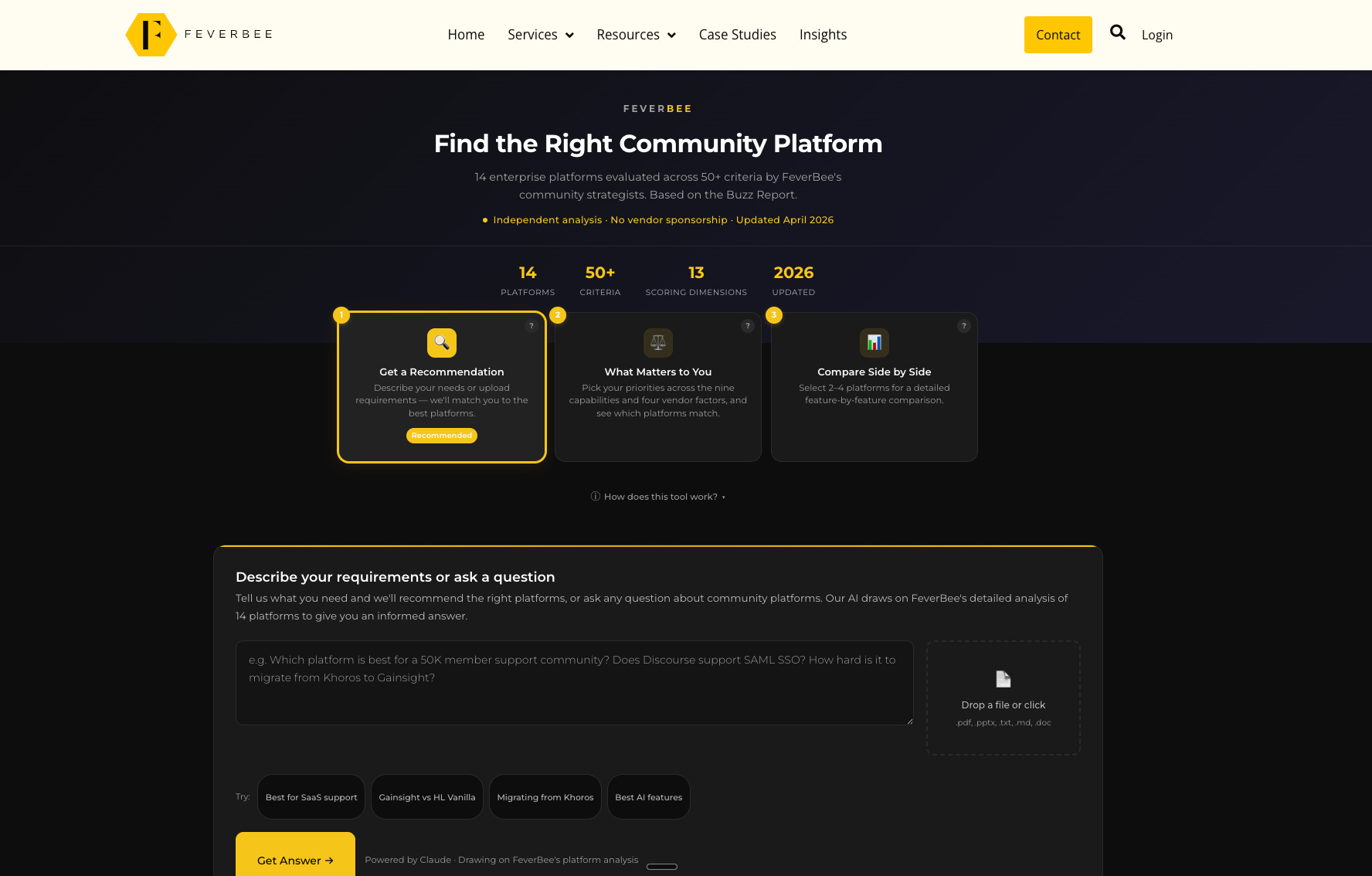
Task: Click the yellow Contact button
Action: pos(1058,35)
